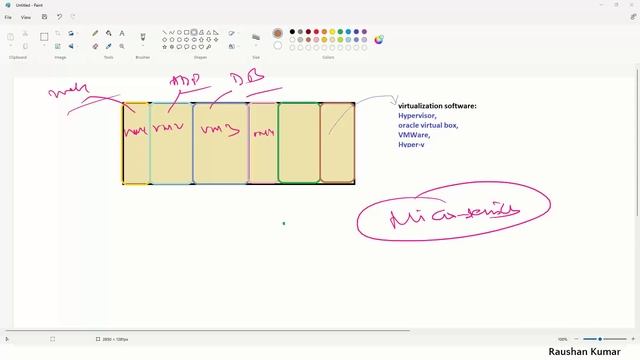Screen dimensions: 640x360
Task: Select the Brushes tool
Action: pos(143,37)
